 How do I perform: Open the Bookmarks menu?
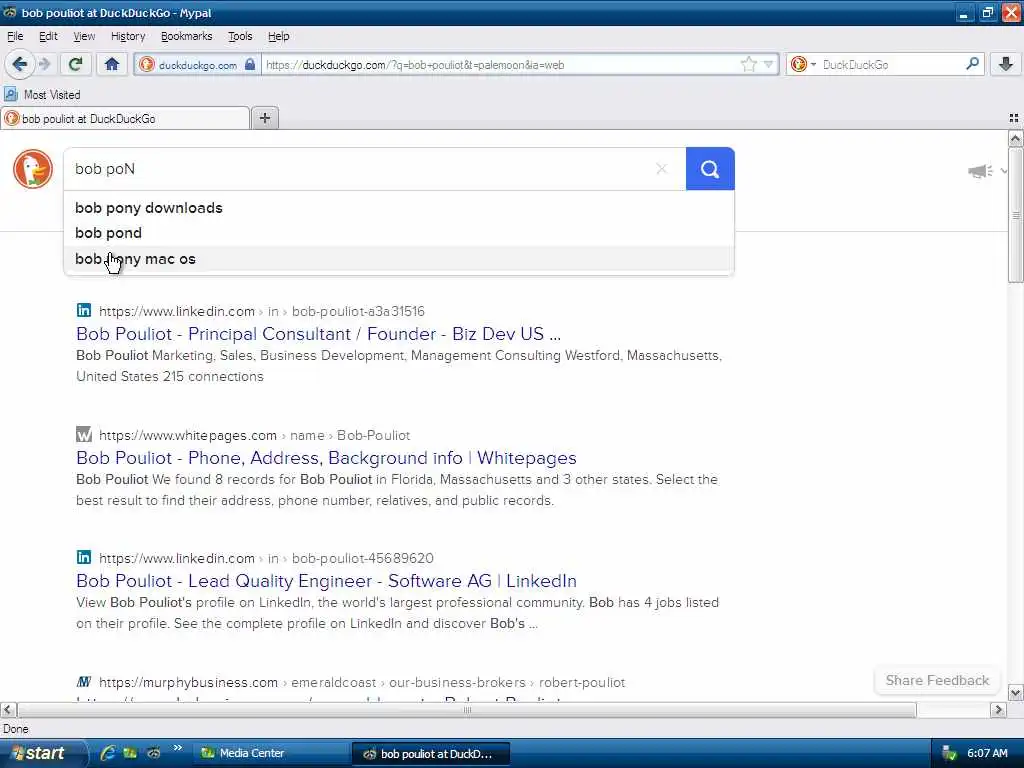pyautogui.click(x=186, y=36)
